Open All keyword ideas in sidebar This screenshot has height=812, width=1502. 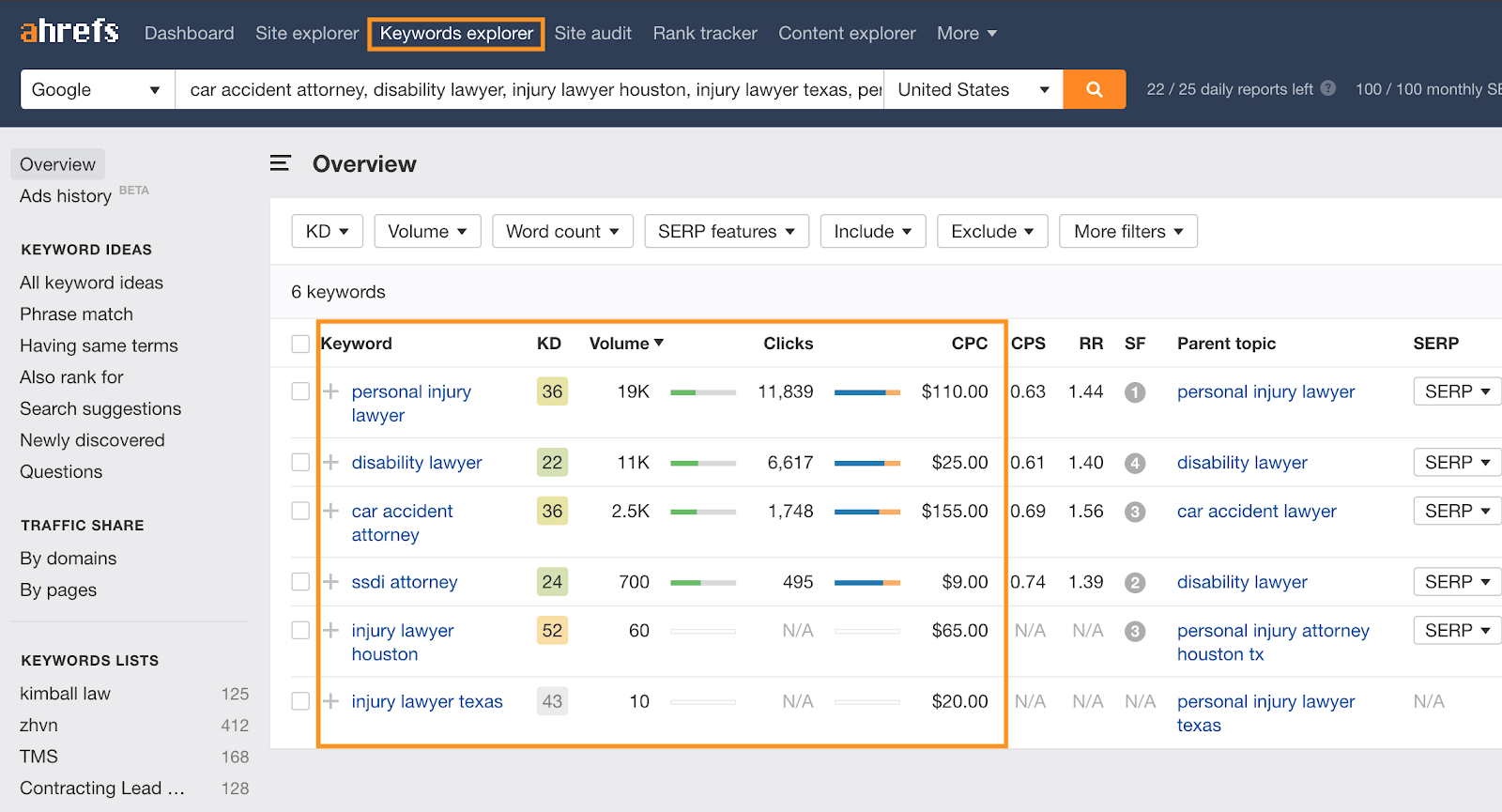click(x=92, y=283)
